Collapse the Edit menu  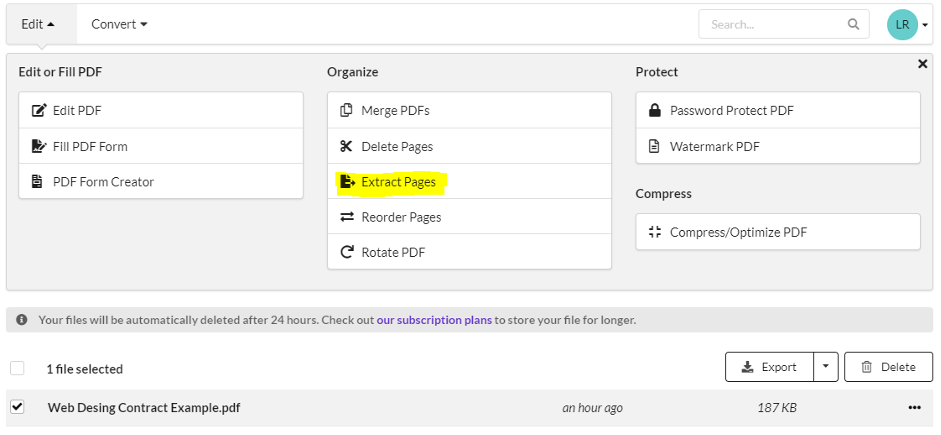coord(38,25)
